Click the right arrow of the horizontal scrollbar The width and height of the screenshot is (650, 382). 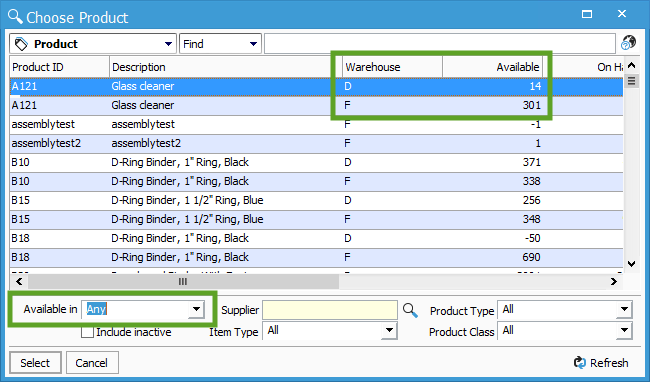614,282
